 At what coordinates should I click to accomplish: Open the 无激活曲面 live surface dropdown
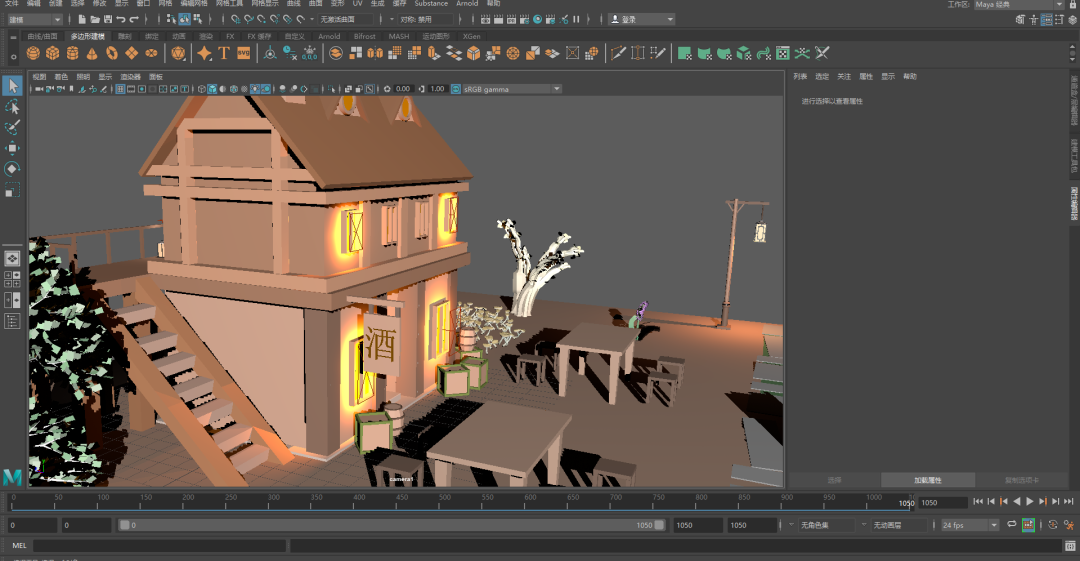coord(346,19)
